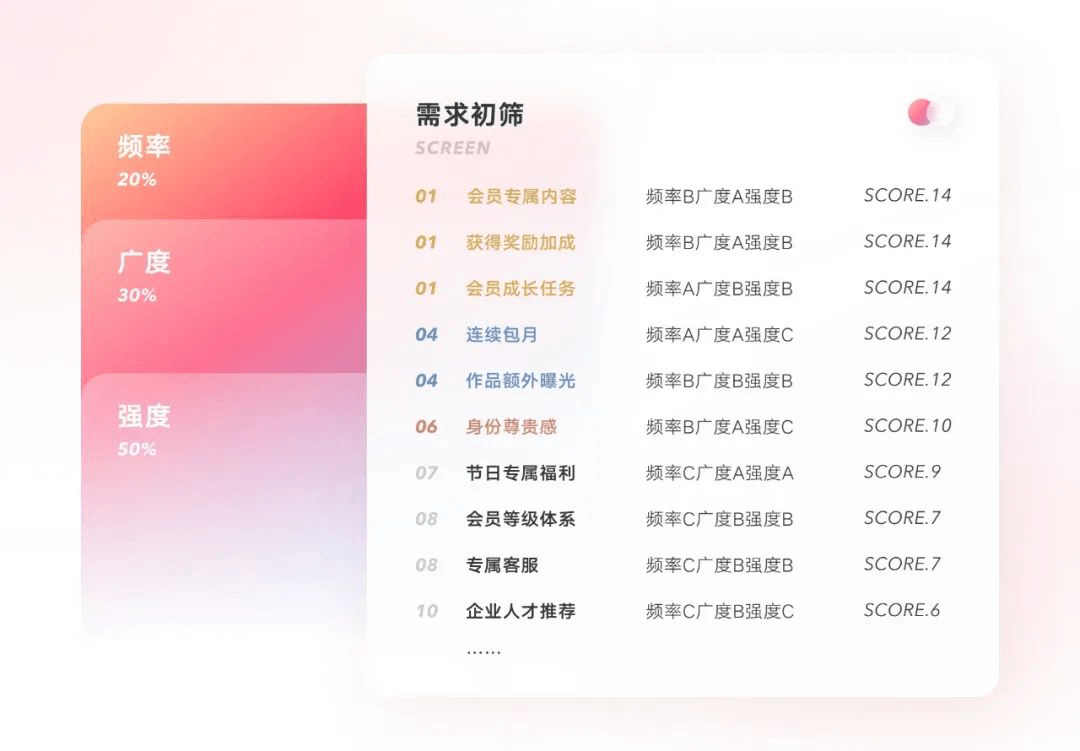Click rank 08 beside 专属客服
This screenshot has width=1080, height=751.
point(426,565)
